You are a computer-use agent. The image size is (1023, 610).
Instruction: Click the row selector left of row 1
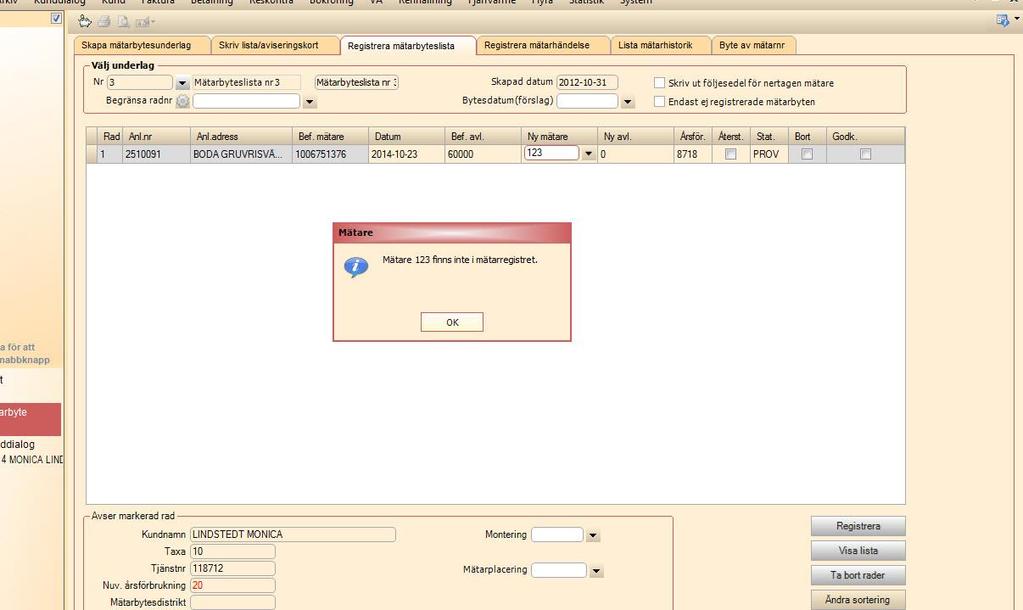[91, 155]
